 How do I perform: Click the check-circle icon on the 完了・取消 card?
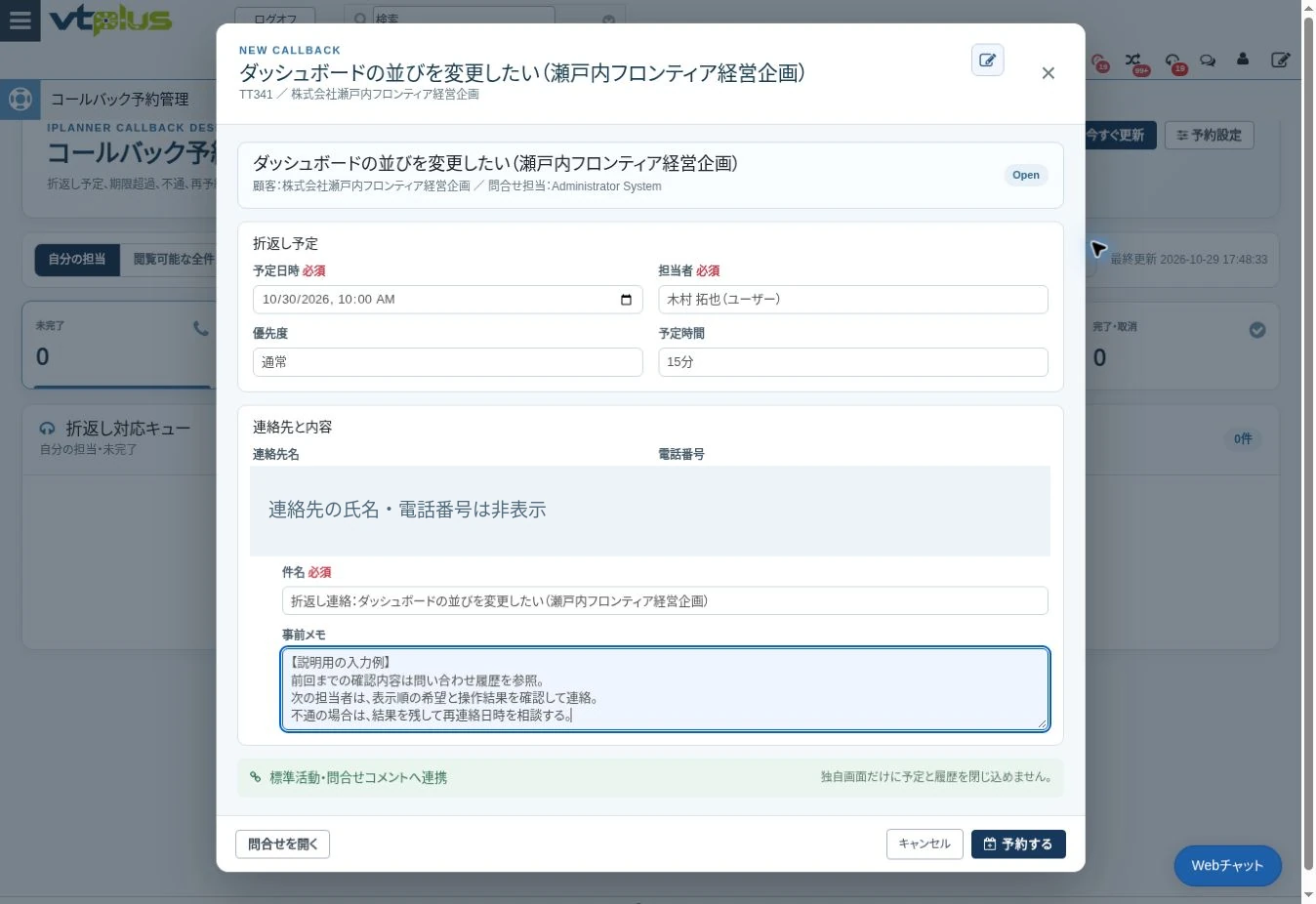pos(1257,330)
